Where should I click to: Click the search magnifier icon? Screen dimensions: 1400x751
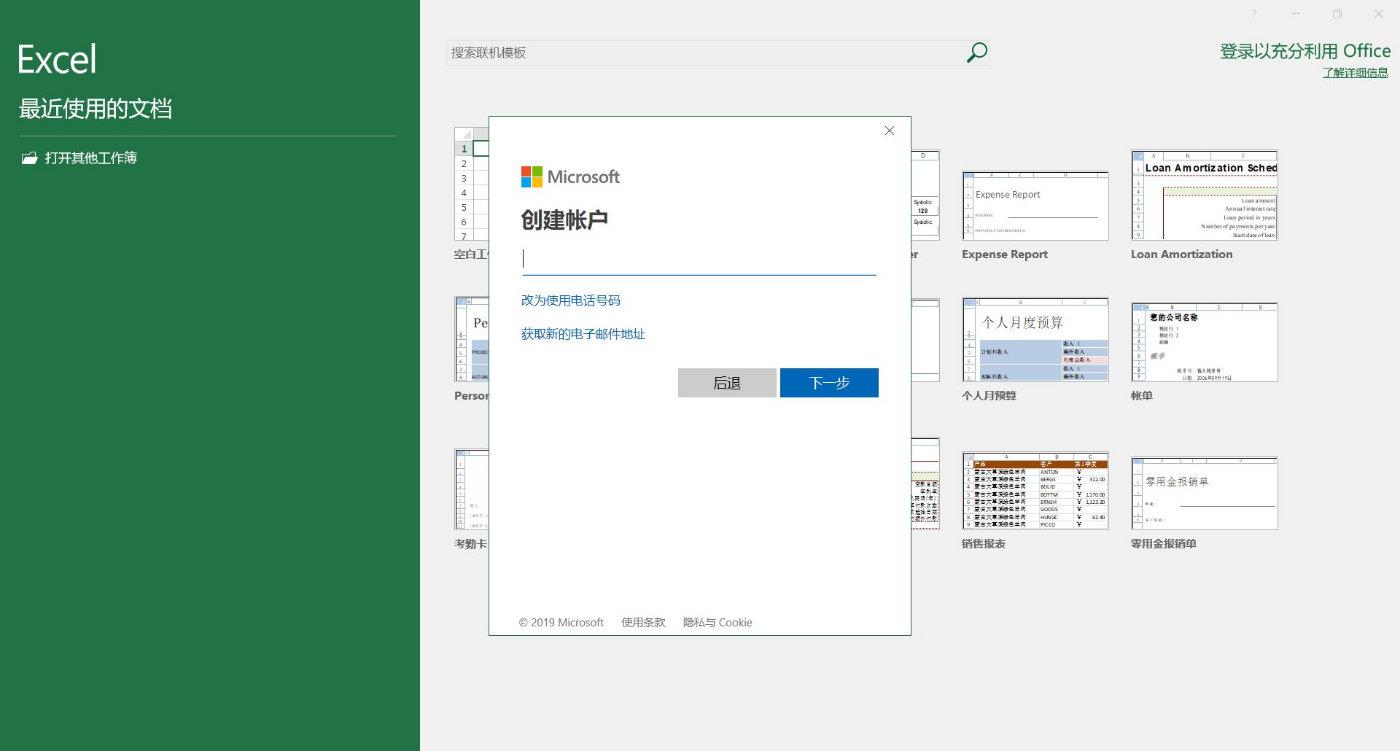(977, 52)
